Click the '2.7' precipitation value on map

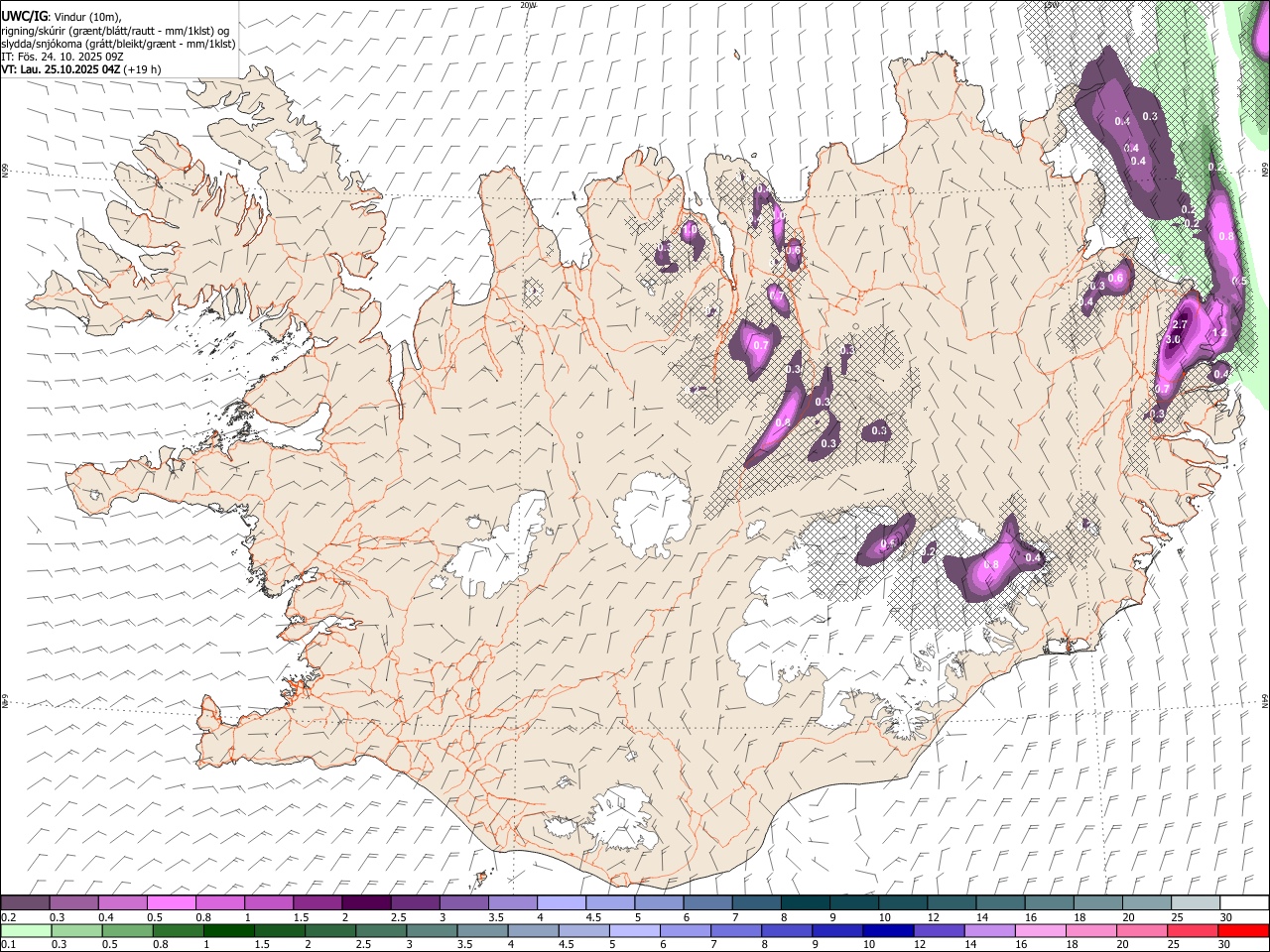tap(1180, 324)
